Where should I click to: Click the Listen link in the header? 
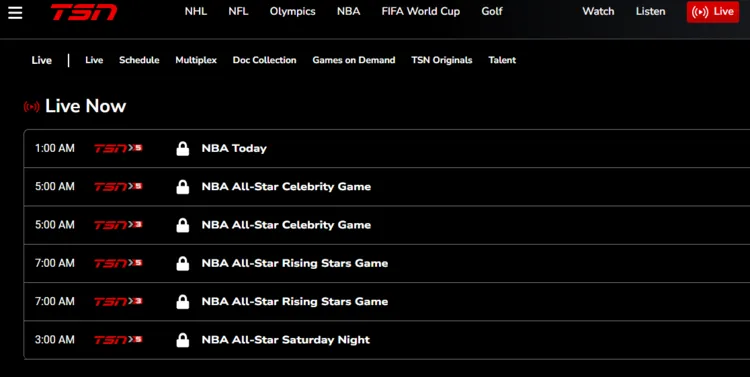point(651,11)
